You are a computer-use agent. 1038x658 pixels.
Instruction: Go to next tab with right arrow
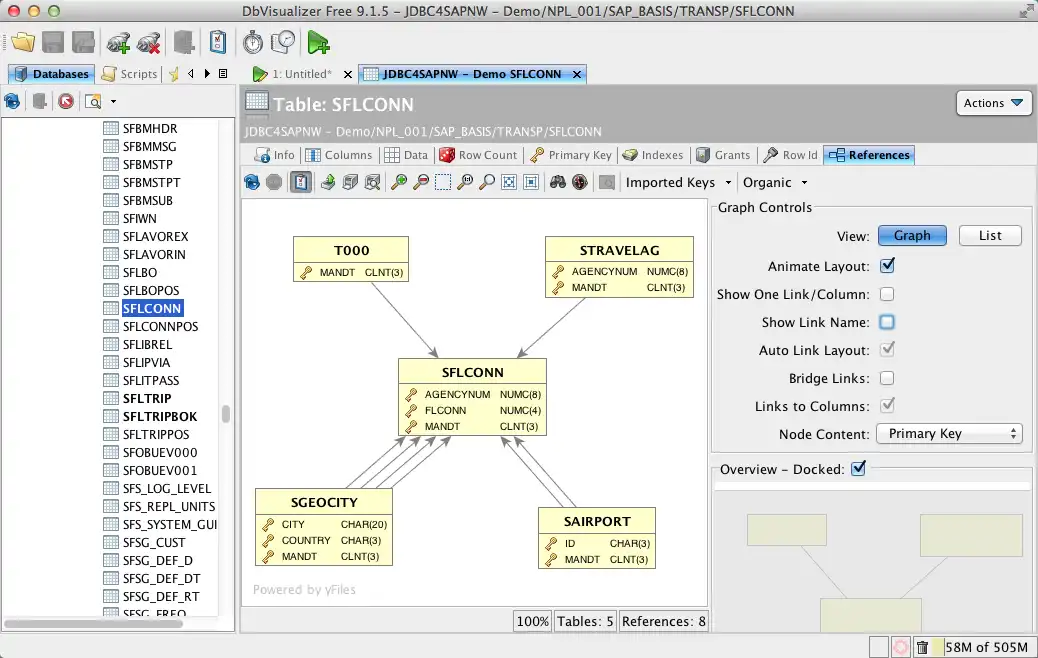(x=207, y=73)
